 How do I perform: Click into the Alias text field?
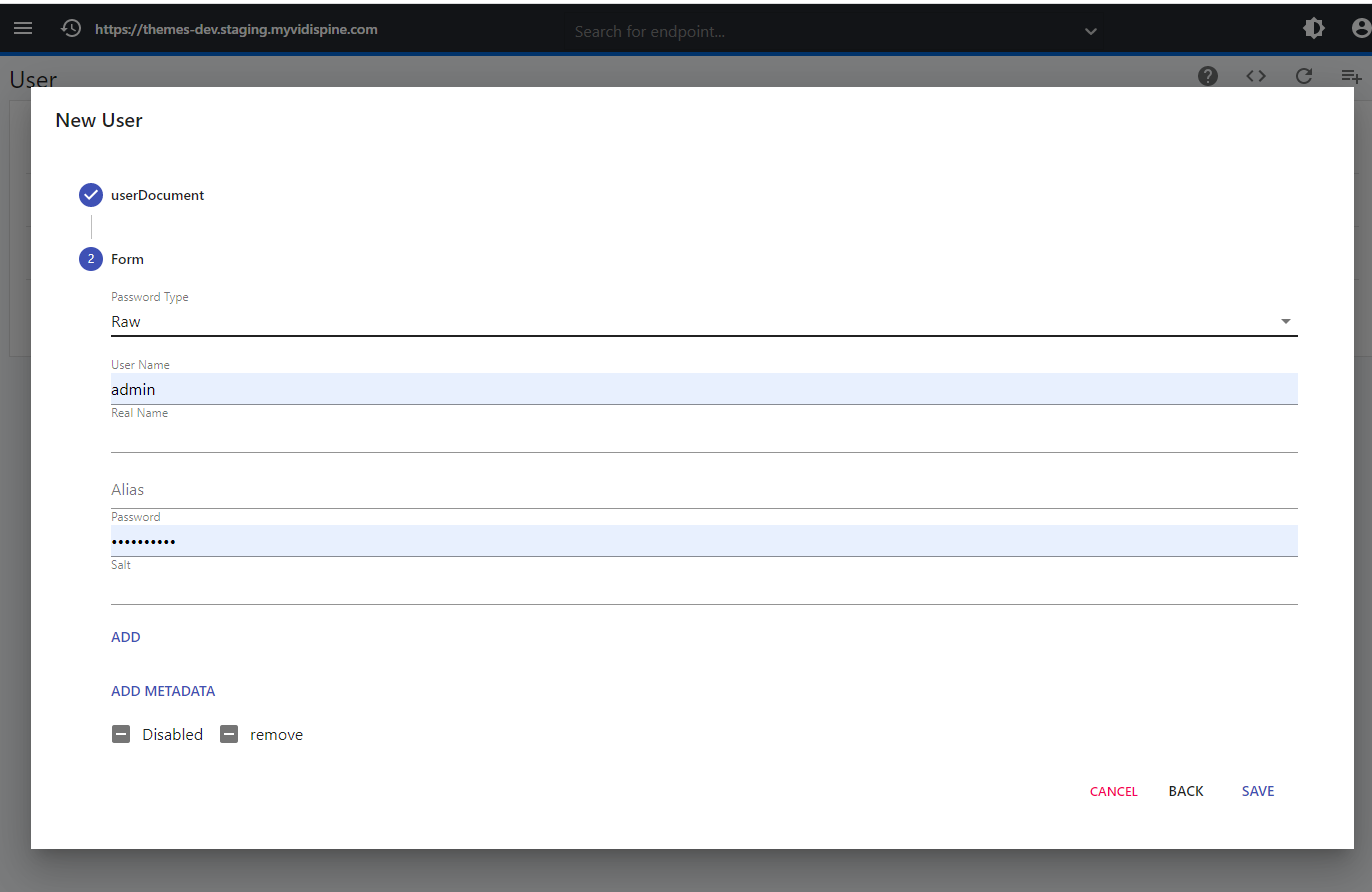tap(704, 490)
